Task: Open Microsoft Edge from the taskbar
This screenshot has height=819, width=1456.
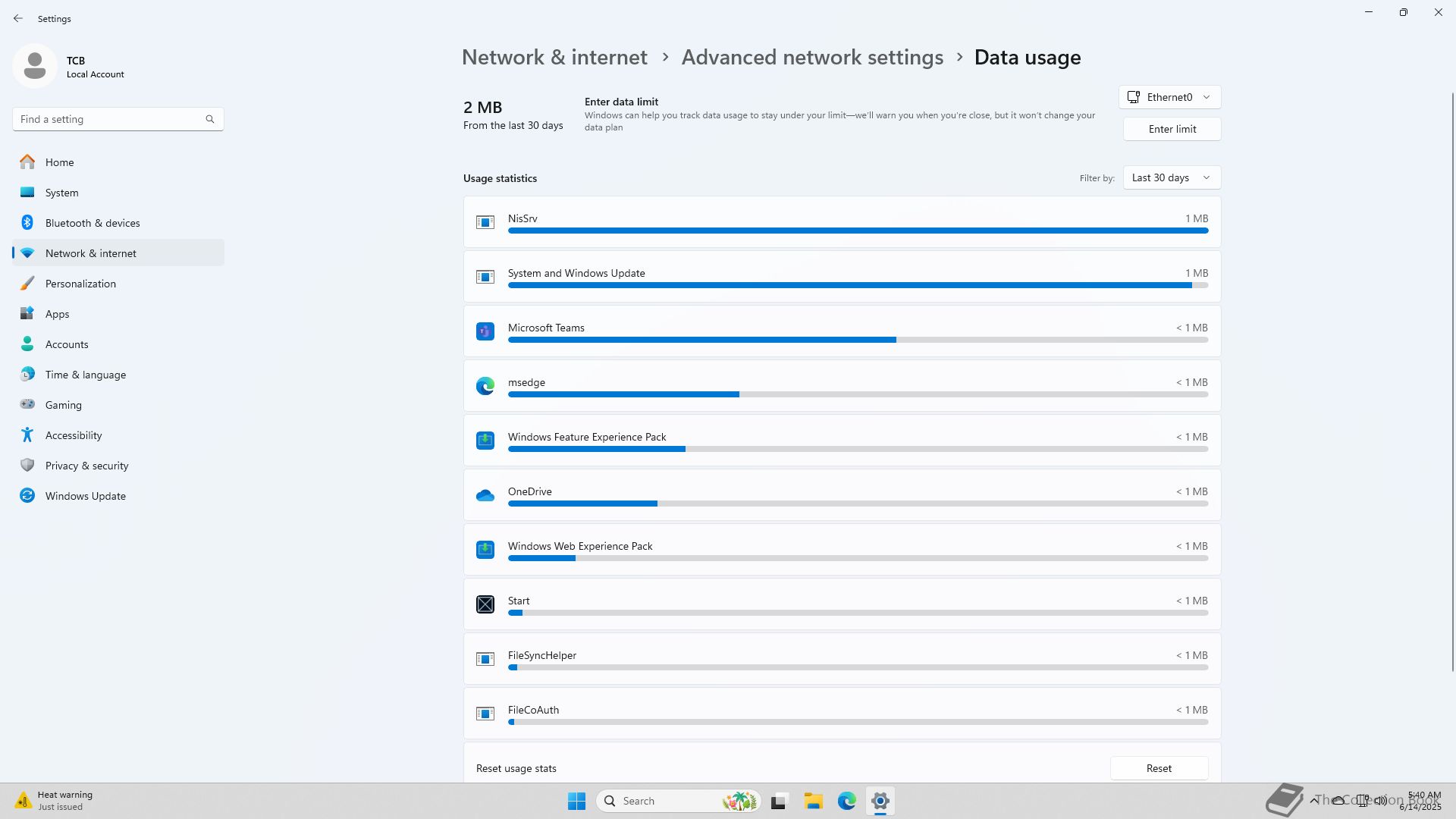Action: [846, 801]
